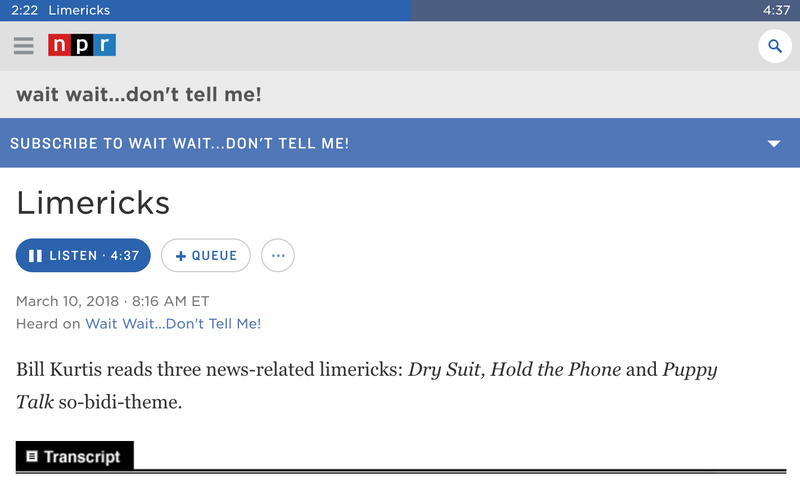Pause playback using the Listen pause icon
Image resolution: width=800 pixels, height=497 pixels.
(35, 256)
